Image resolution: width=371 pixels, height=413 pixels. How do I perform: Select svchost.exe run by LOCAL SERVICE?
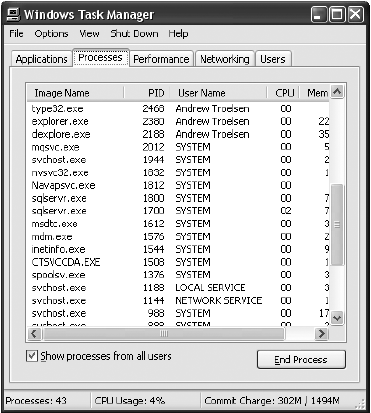179,288
